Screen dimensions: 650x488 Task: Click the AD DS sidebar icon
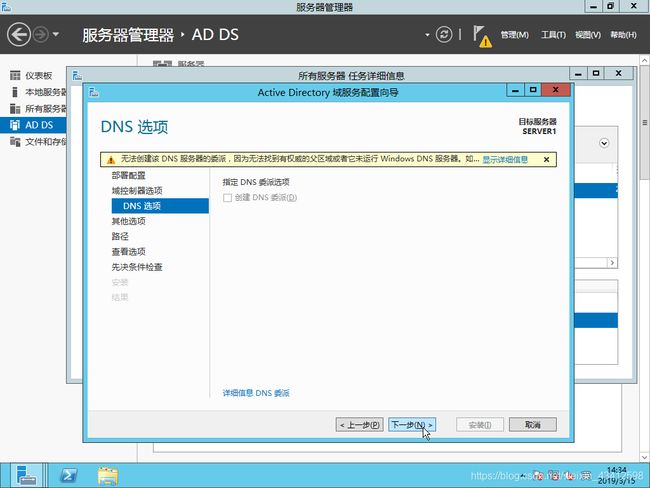pyautogui.click(x=15, y=125)
